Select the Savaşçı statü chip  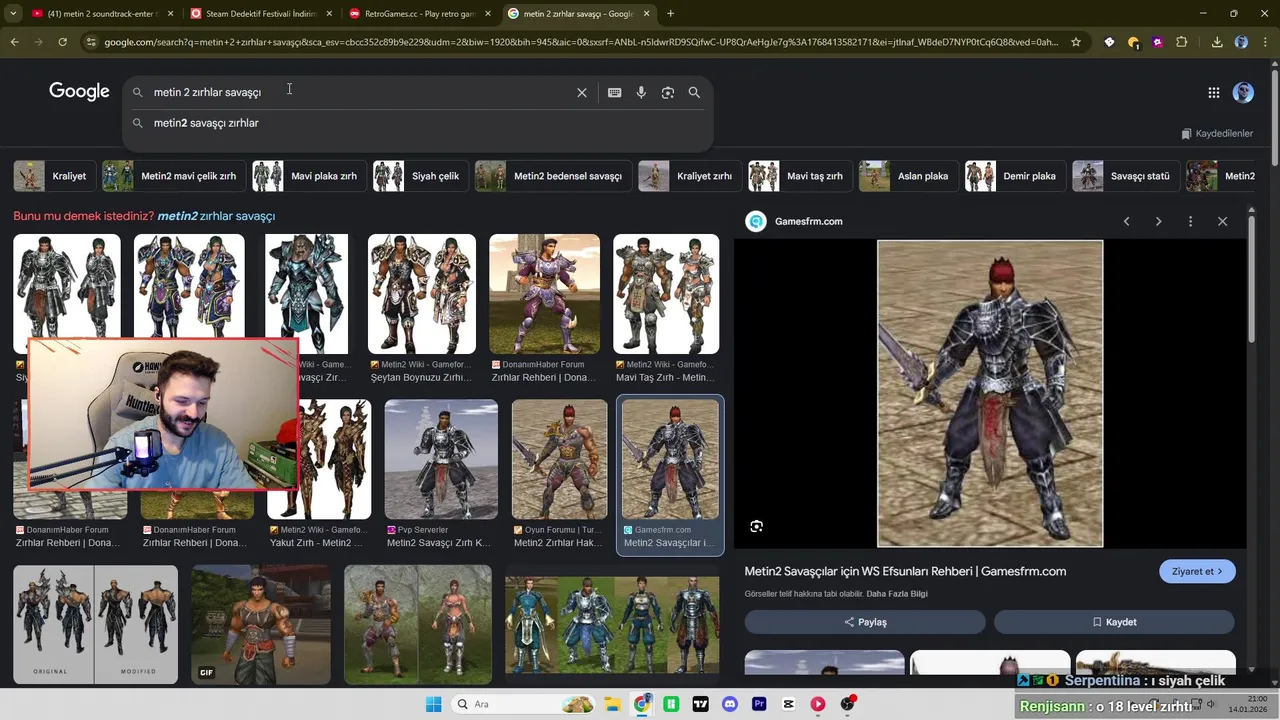(1124, 176)
